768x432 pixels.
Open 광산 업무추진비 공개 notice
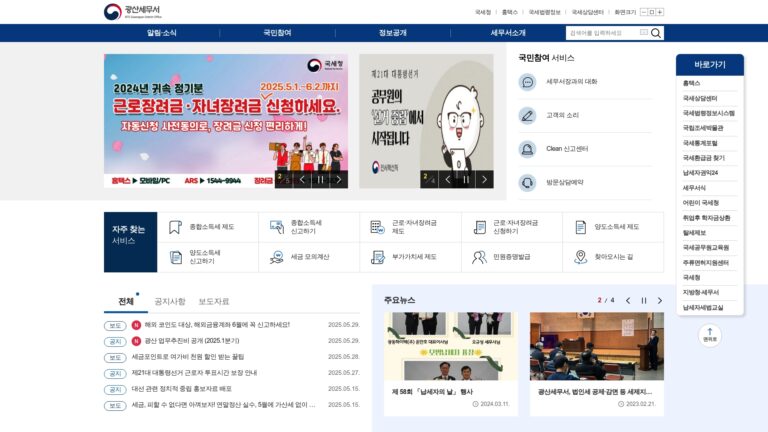[192, 340]
